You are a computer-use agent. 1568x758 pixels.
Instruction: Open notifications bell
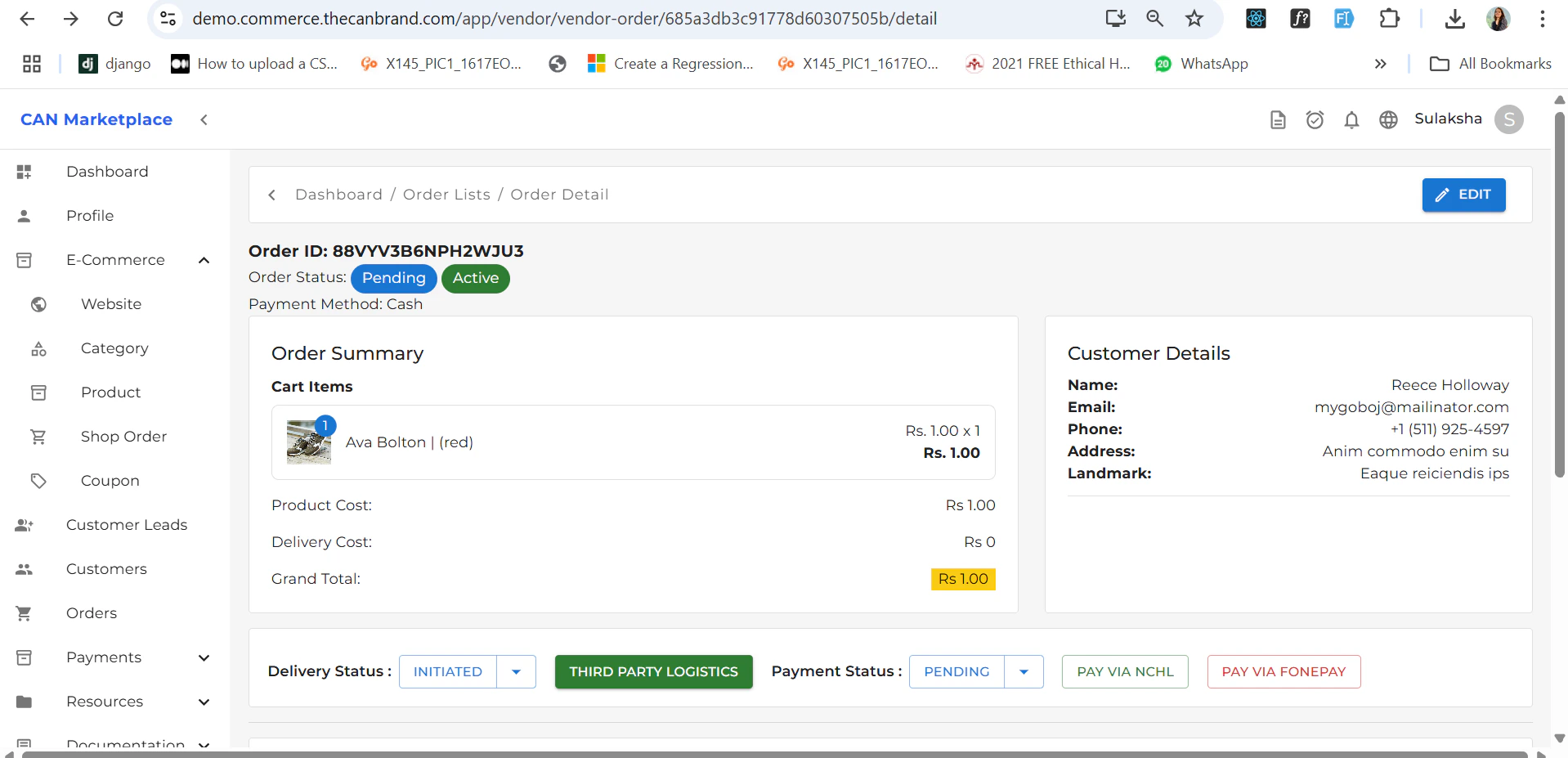coord(1351,120)
